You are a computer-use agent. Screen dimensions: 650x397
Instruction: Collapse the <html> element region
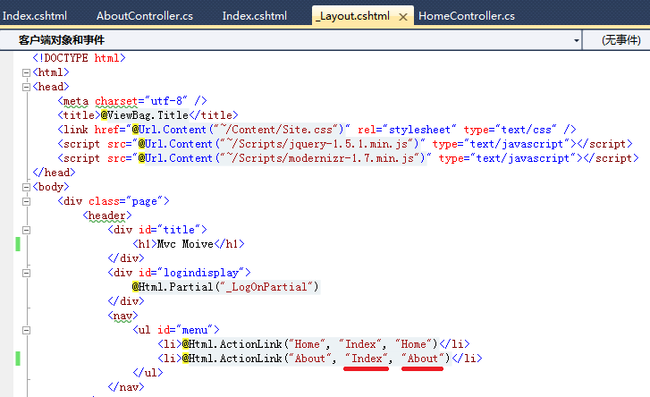(26, 73)
